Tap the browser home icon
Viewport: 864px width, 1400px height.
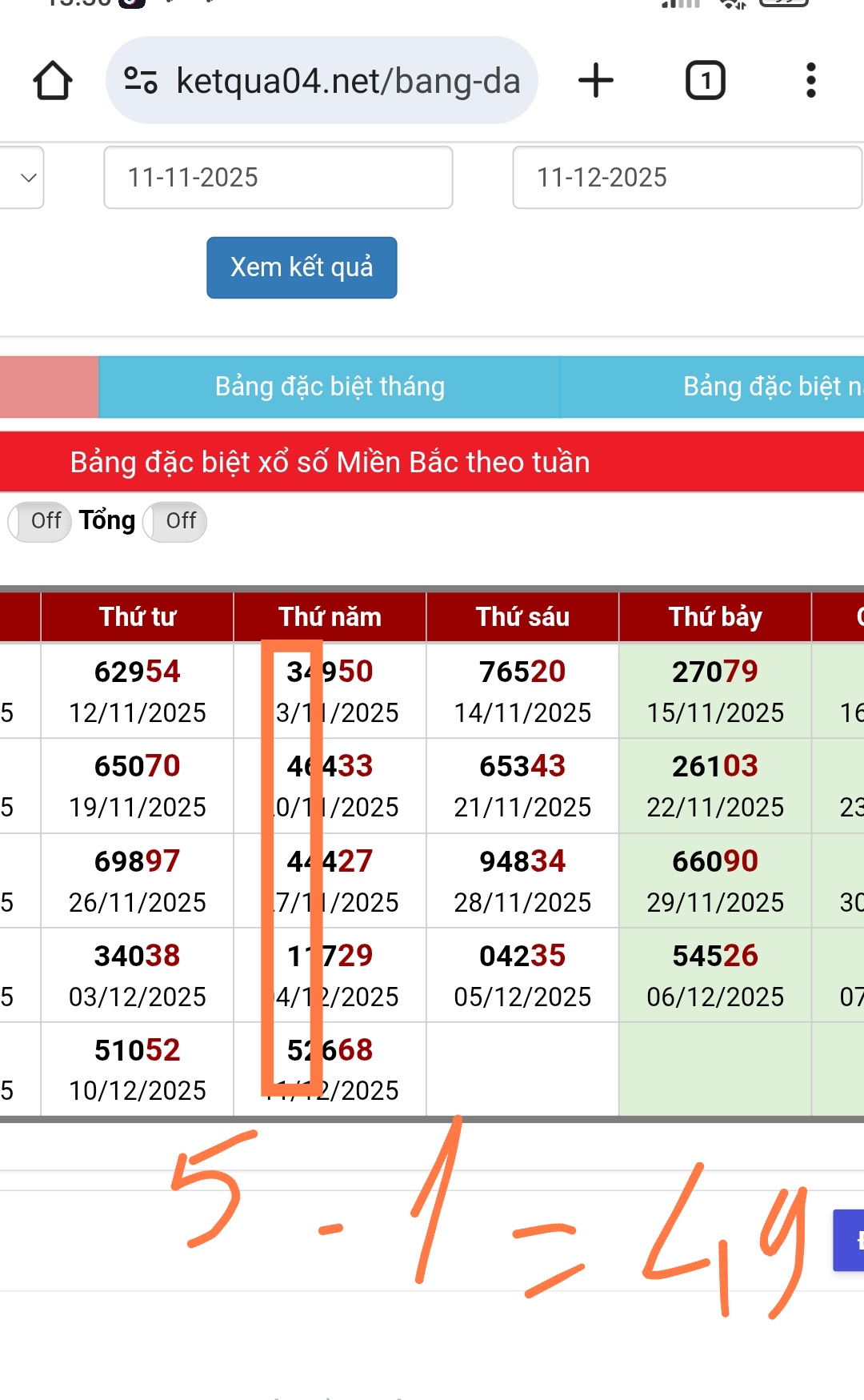coord(53,81)
